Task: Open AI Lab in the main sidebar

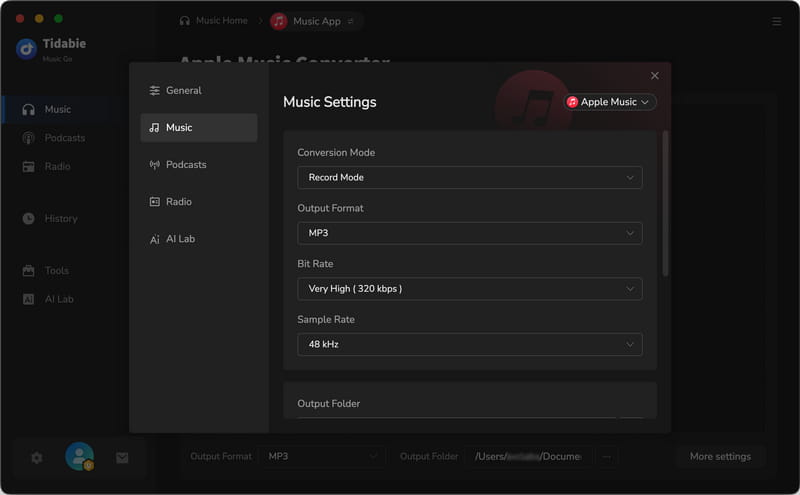Action: coord(61,299)
